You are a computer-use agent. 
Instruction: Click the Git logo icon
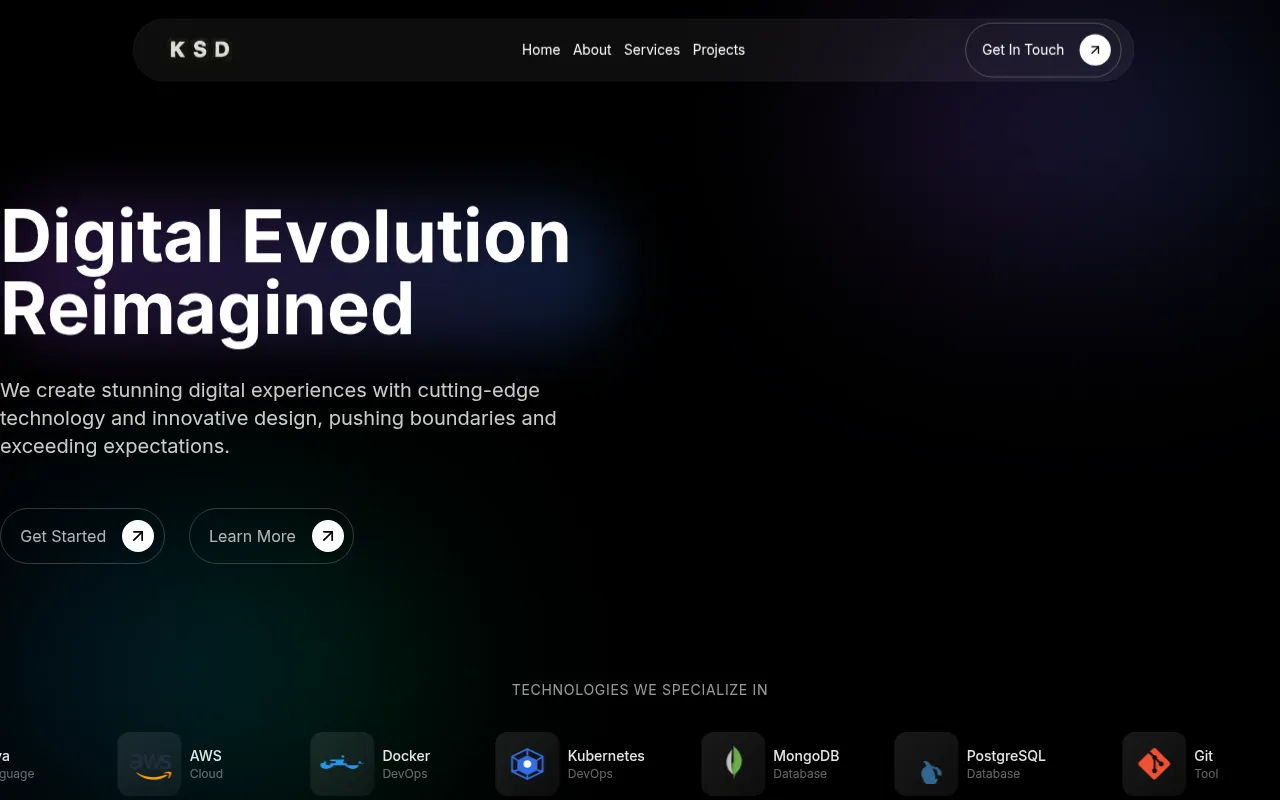click(1154, 764)
